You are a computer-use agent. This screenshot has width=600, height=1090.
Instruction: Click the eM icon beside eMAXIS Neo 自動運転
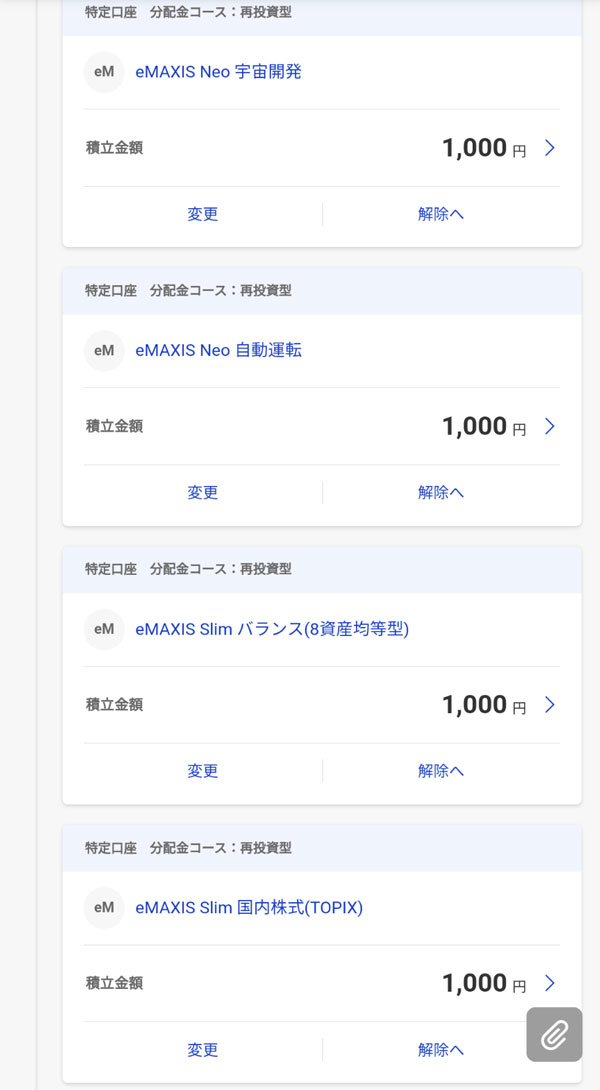coord(104,351)
